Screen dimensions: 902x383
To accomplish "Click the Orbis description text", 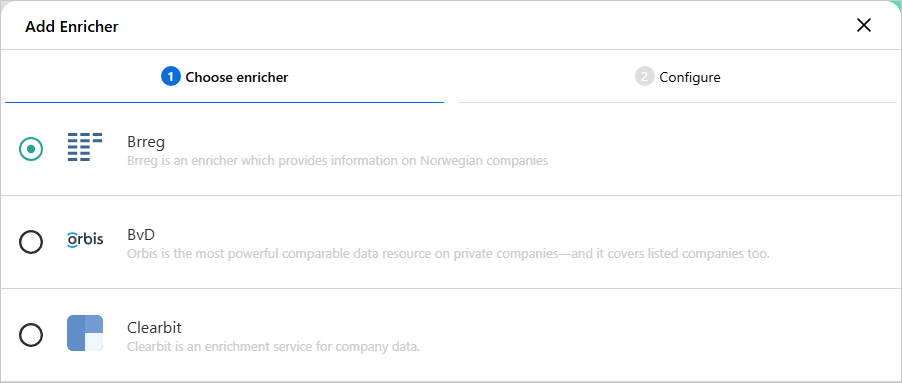I will click(x=448, y=254).
